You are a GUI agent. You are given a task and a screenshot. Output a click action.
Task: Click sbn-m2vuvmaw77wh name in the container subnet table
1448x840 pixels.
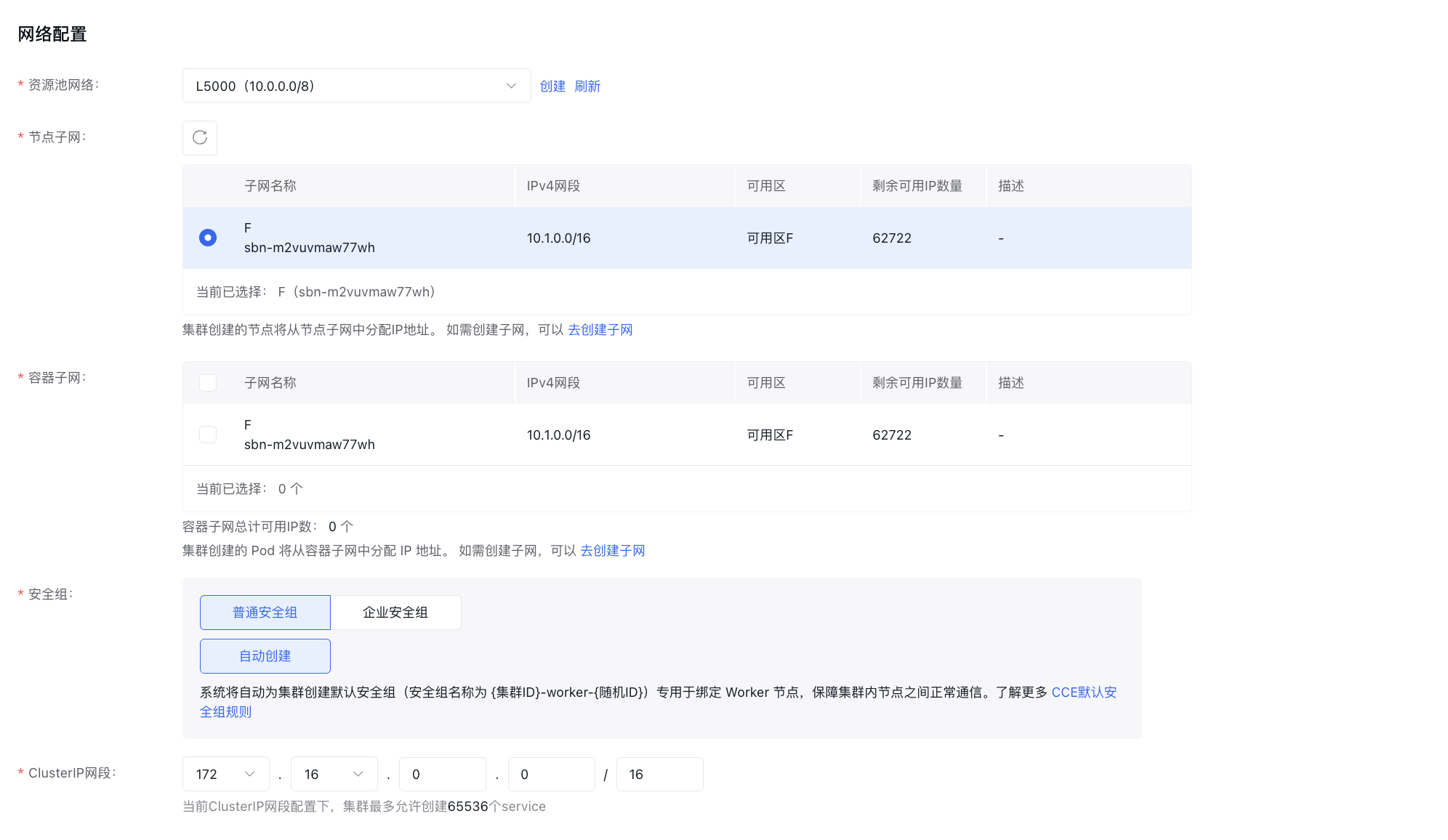(310, 445)
